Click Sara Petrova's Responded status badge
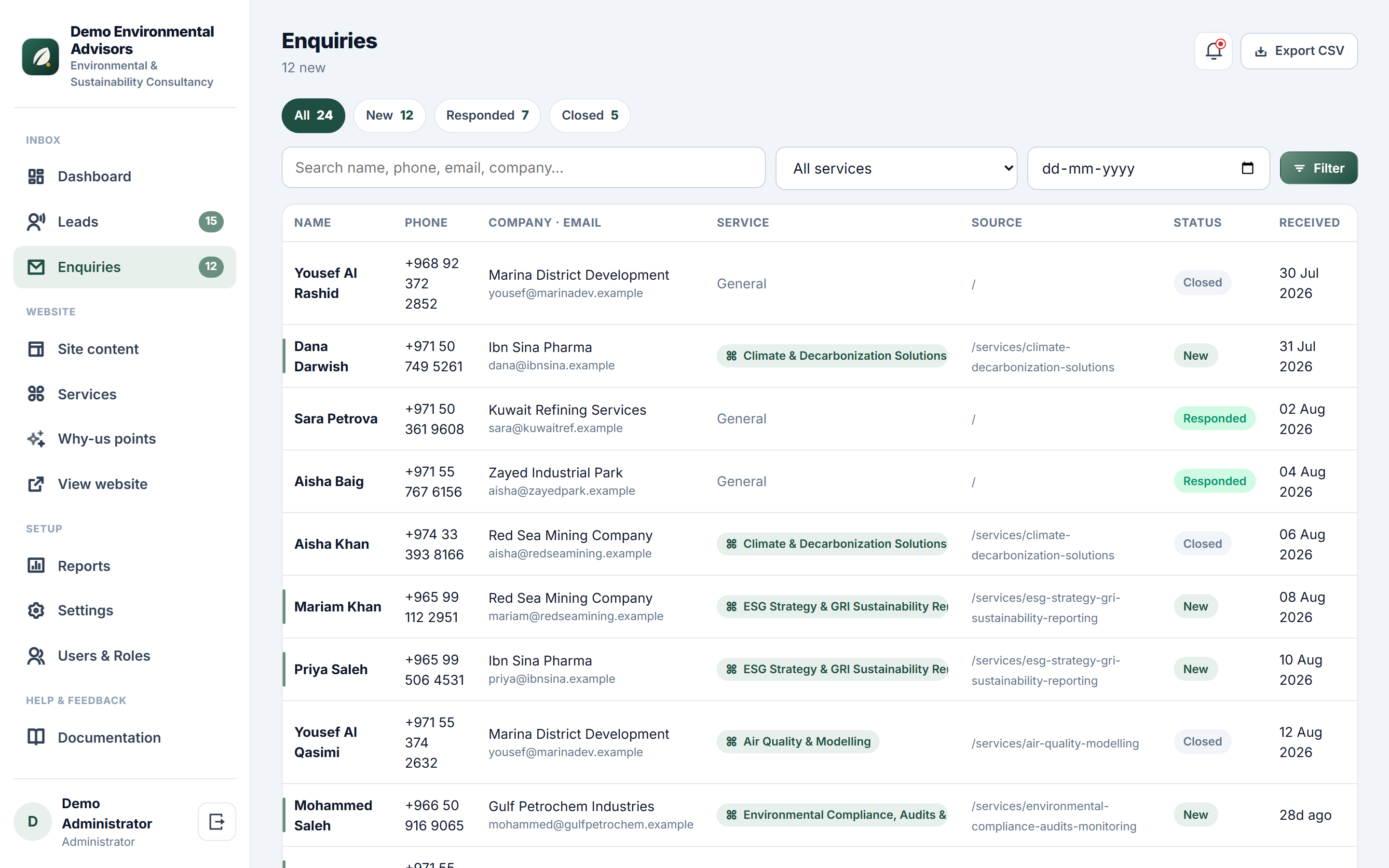 pyautogui.click(x=1214, y=419)
